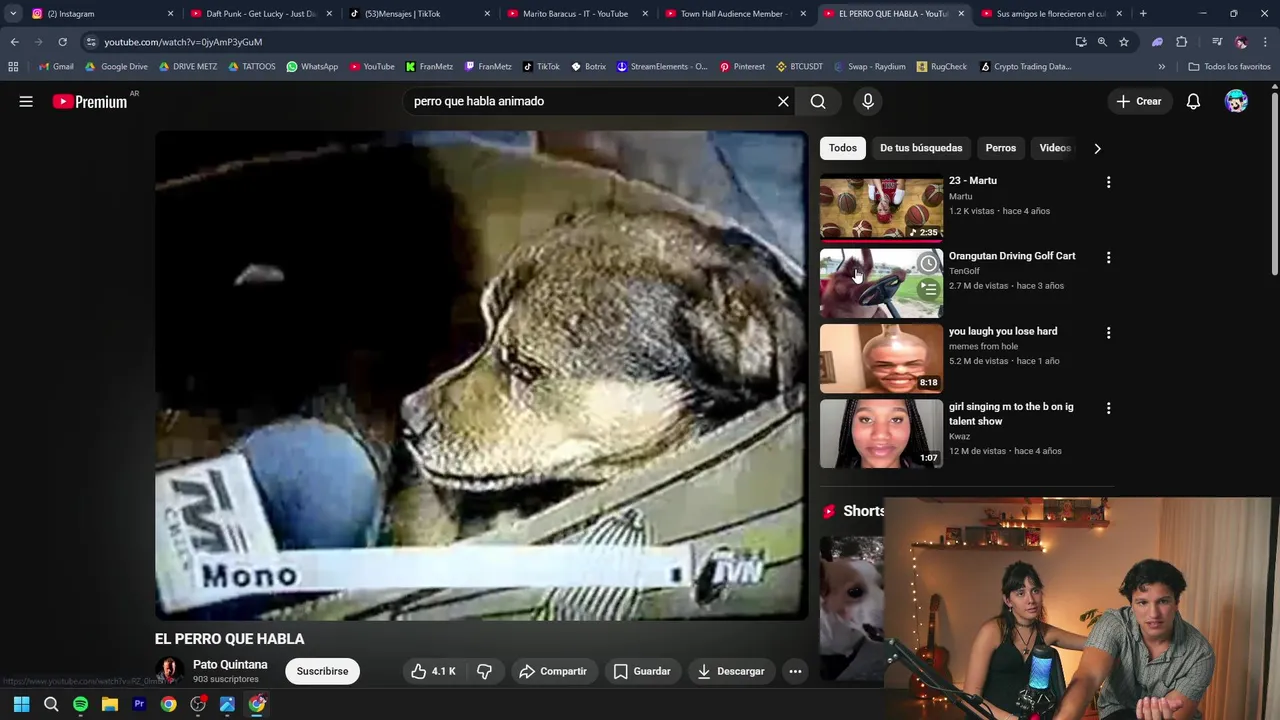
Task: Open Premiere Pro from the taskbar
Action: [x=139, y=704]
